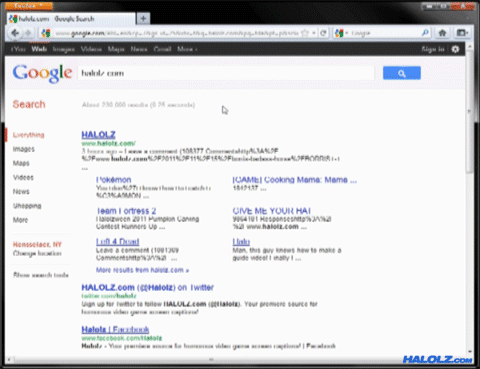This screenshot has height=369, width=480.
Task: Open the Firefox menu dropdown
Action: tap(29, 6)
